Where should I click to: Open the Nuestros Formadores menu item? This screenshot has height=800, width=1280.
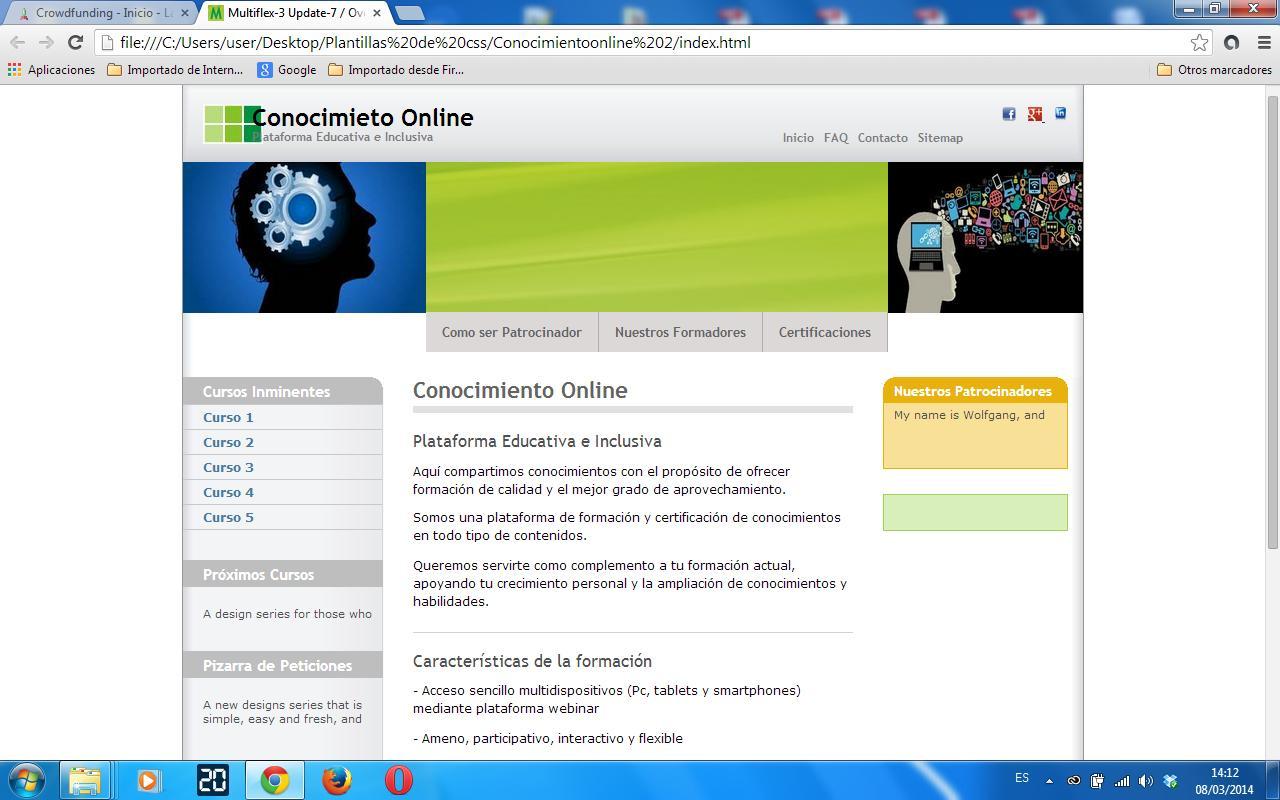point(680,332)
